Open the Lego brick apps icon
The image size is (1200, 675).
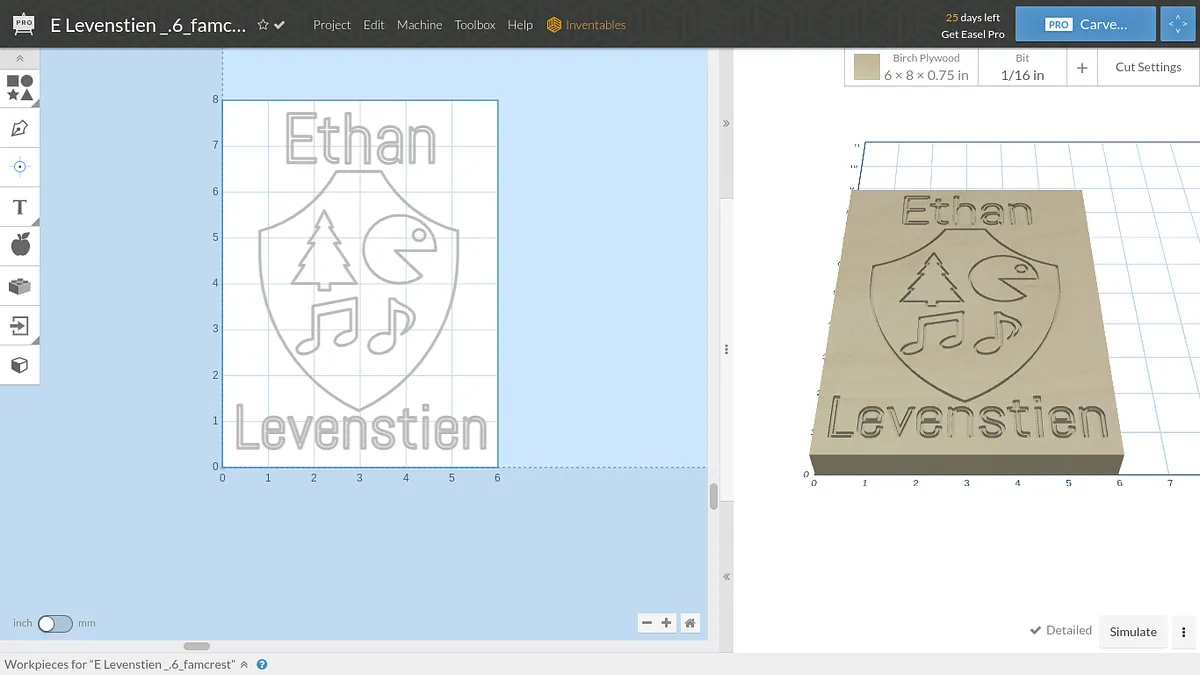19,286
